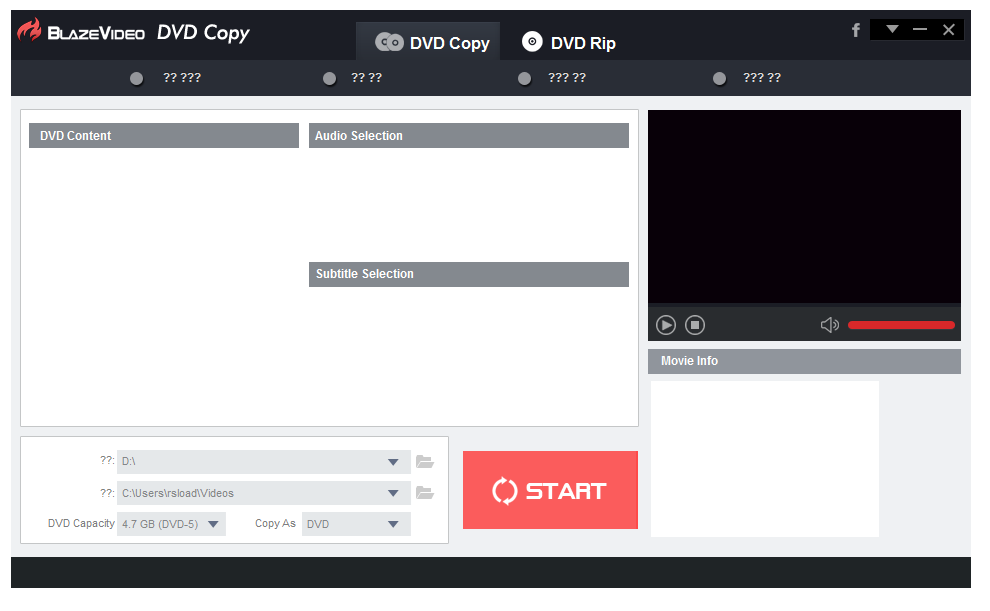Viewport: 990px width, 611px height.
Task: Click the Audio Selection header
Action: coord(468,136)
